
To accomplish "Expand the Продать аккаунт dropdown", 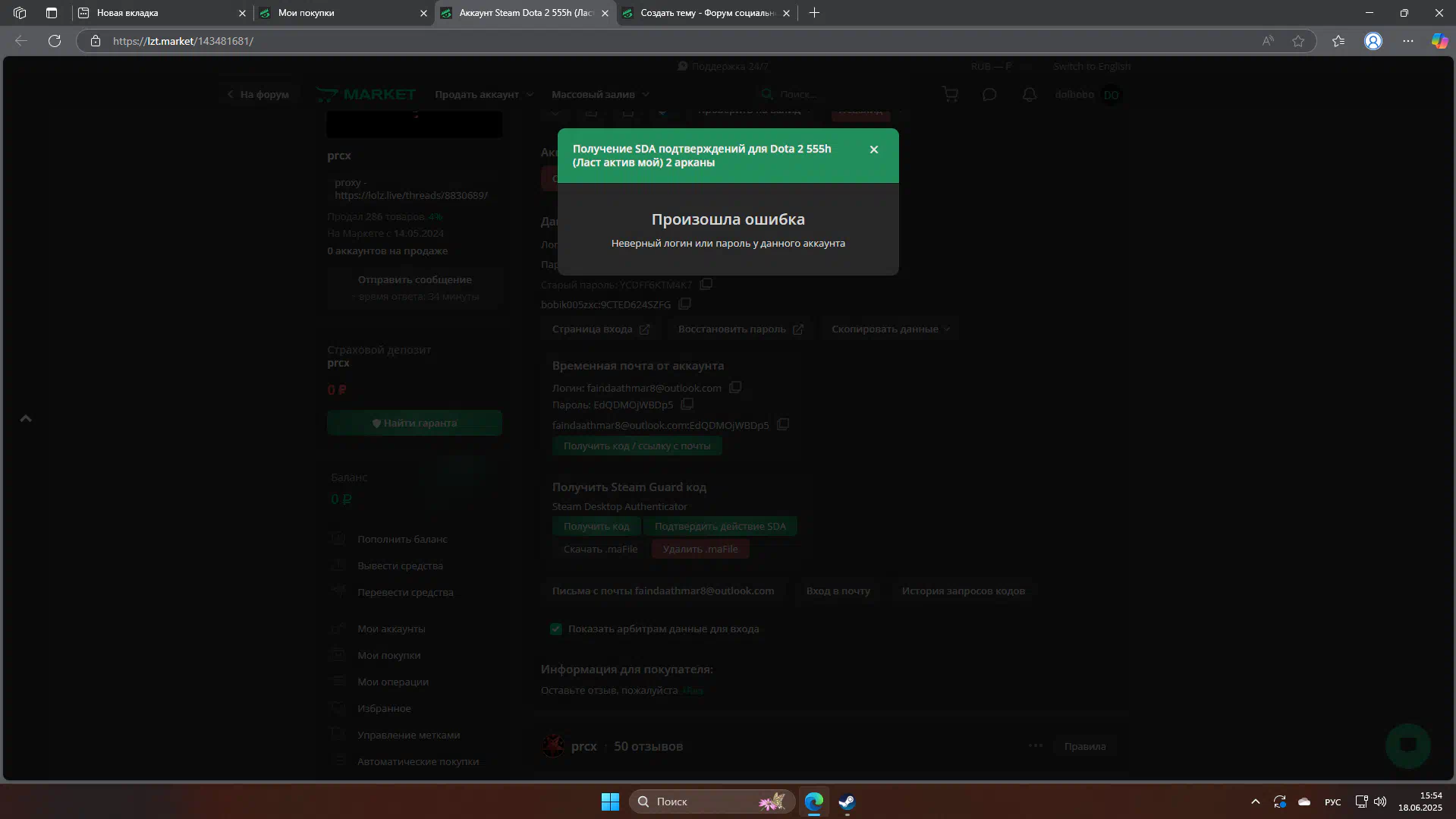I will tap(483, 94).
